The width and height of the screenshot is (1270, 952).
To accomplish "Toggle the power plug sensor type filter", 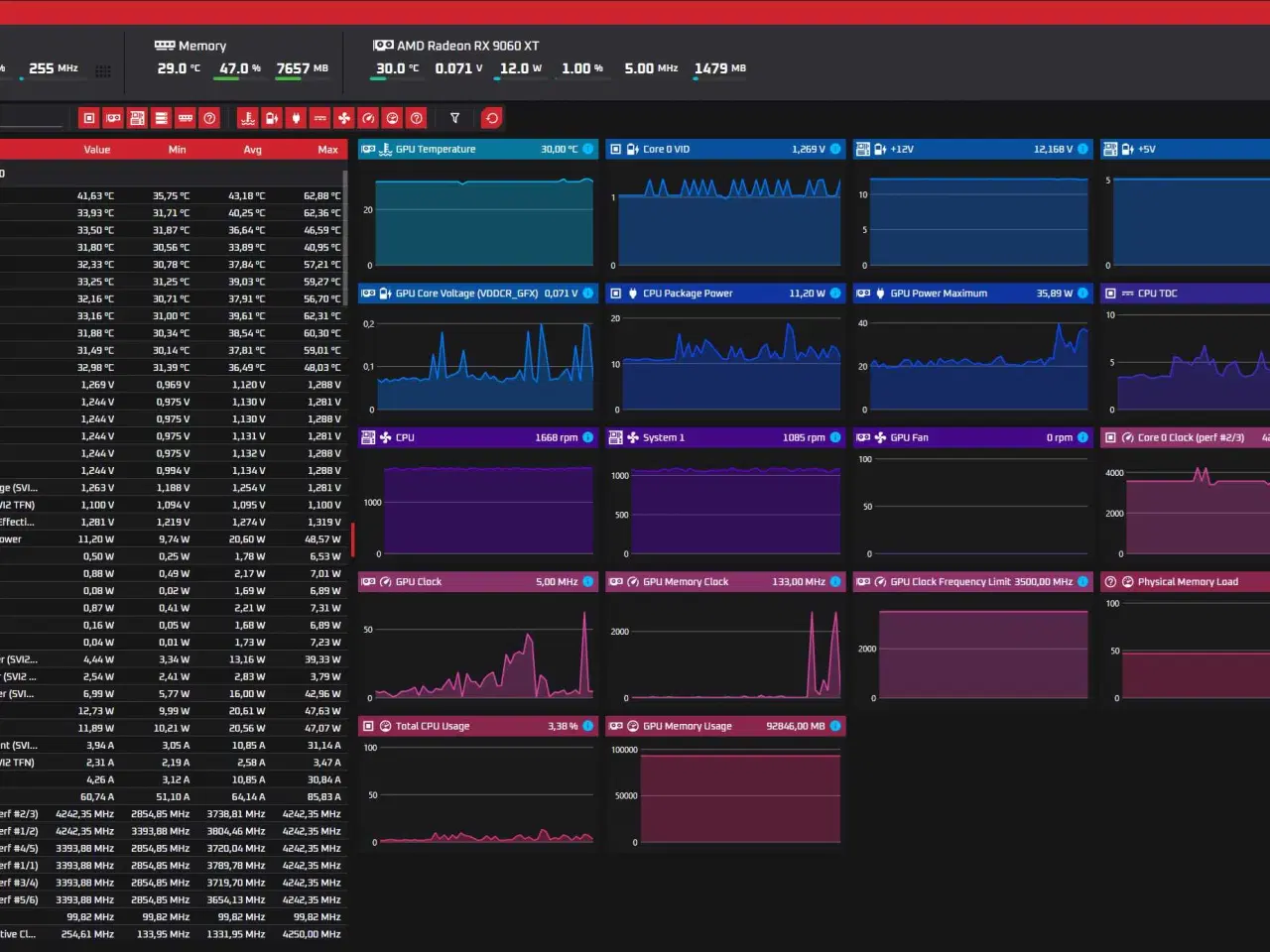I will pyautogui.click(x=296, y=118).
